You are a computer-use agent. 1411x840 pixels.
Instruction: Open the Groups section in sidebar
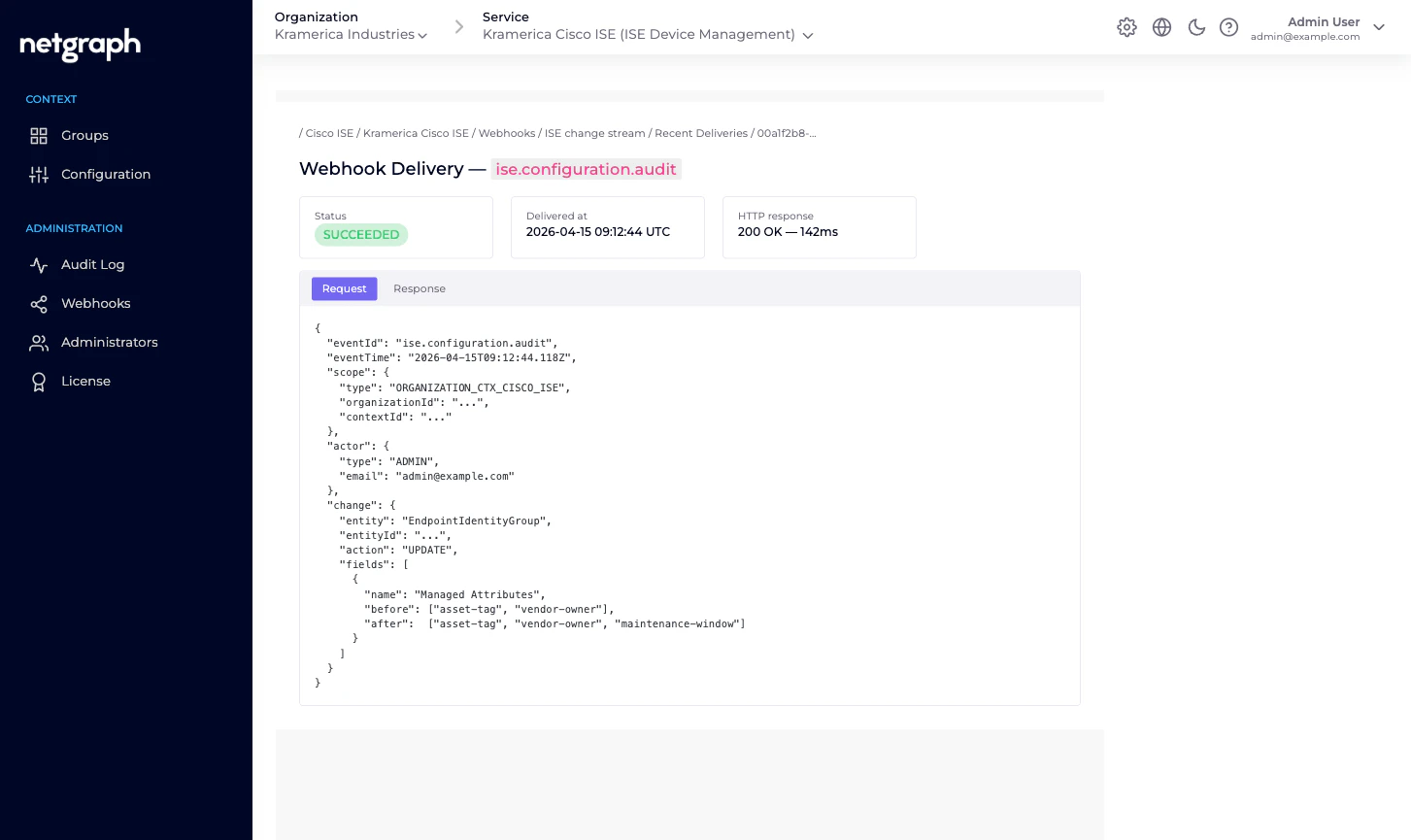(x=84, y=135)
